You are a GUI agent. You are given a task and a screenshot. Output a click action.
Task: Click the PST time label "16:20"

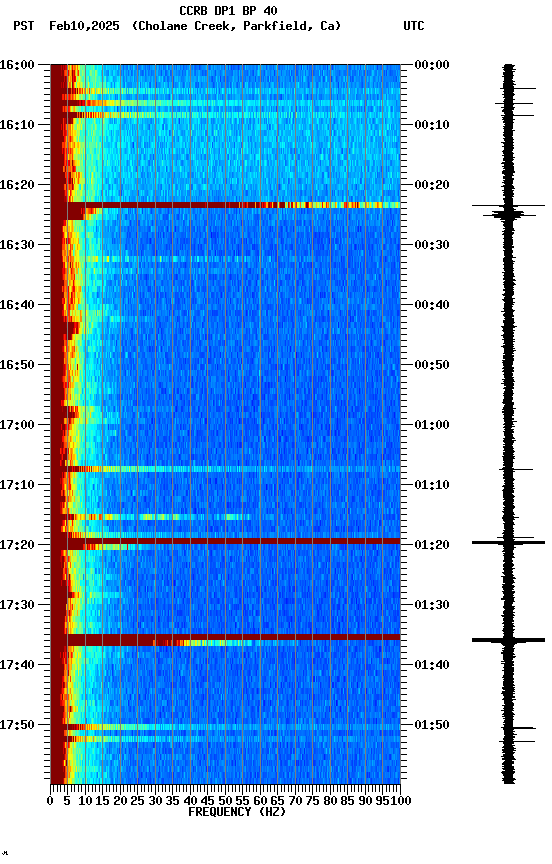pos(17,185)
